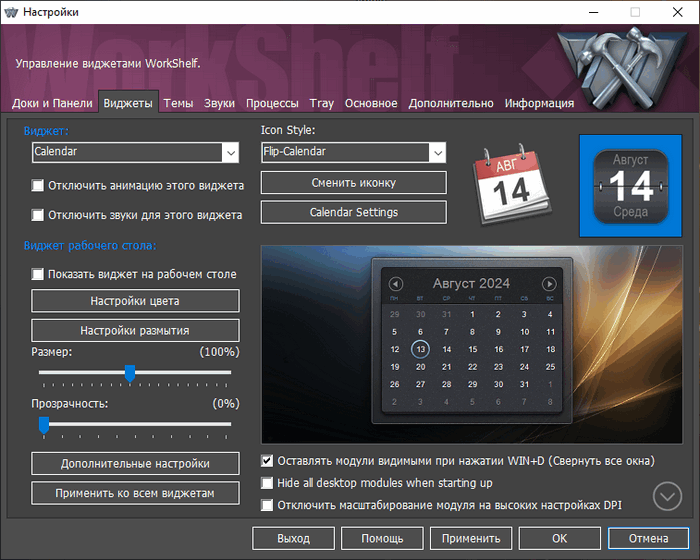Open the Доки и Панели tab

coord(52,103)
